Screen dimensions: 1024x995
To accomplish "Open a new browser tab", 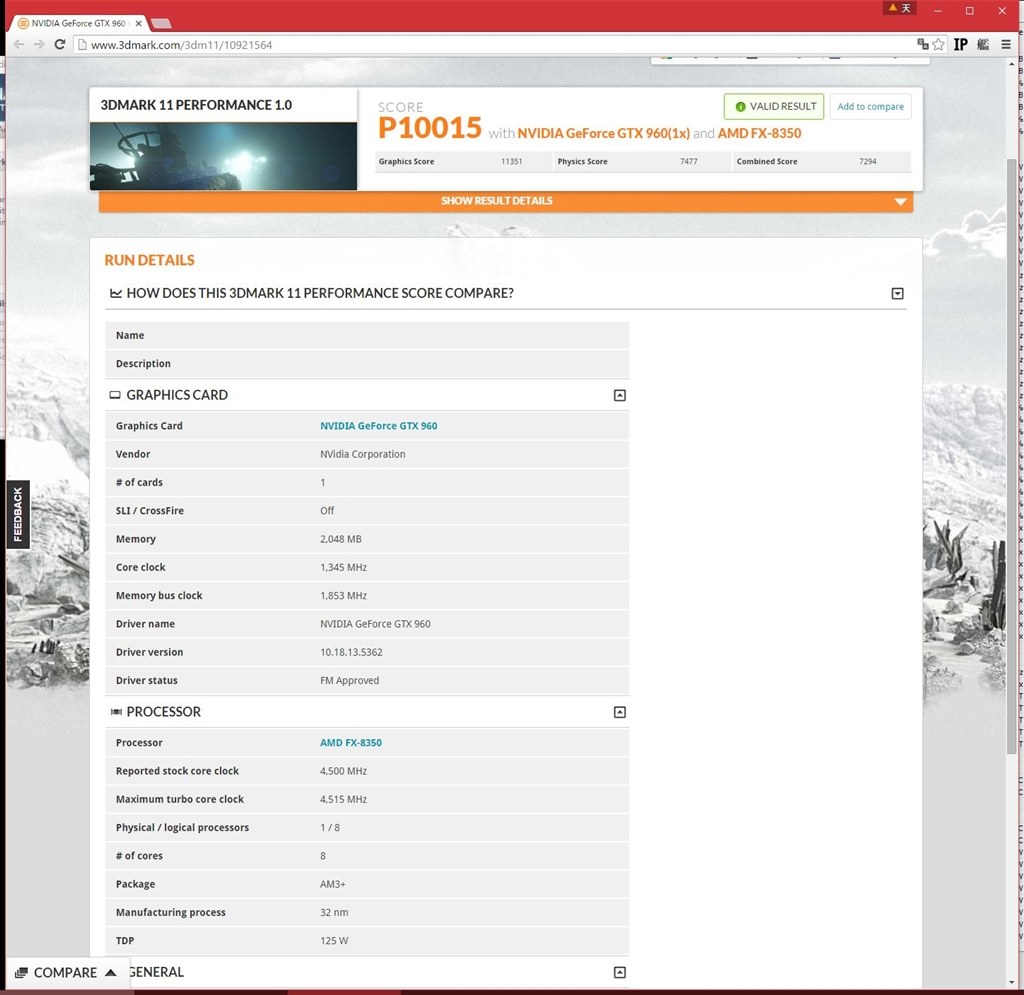I will click(161, 24).
